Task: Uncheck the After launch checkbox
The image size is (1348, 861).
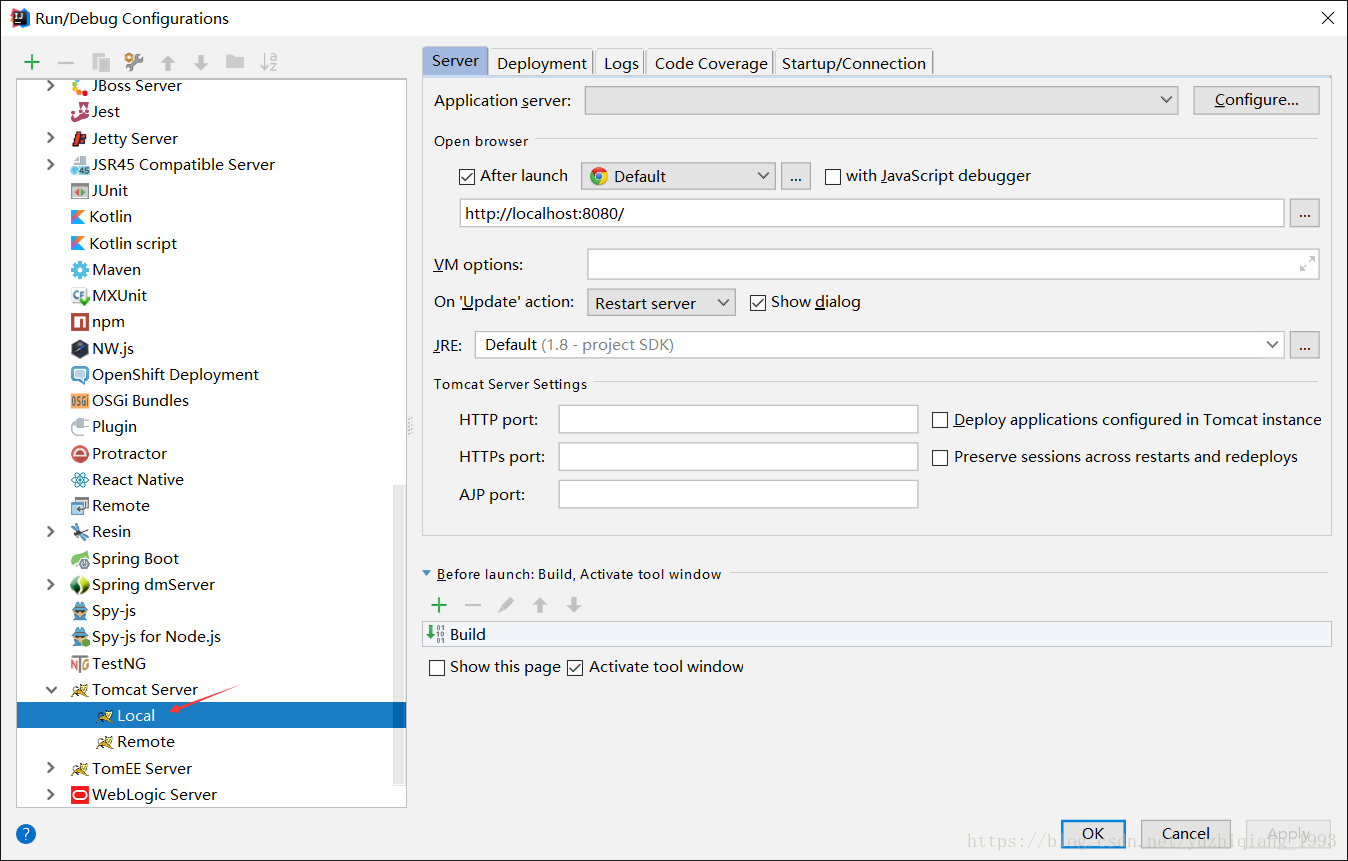Action: (466, 177)
